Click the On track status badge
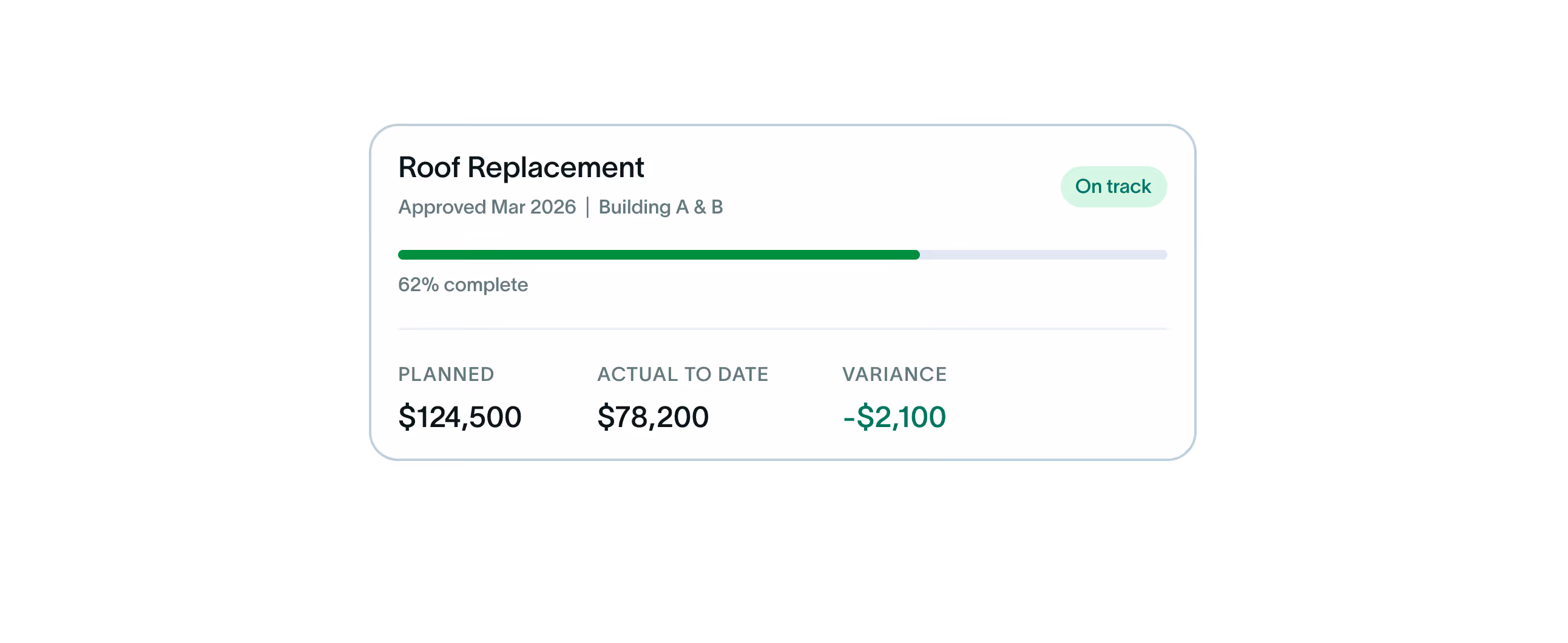Screen dimensions: 1568x643 pyautogui.click(x=1113, y=186)
